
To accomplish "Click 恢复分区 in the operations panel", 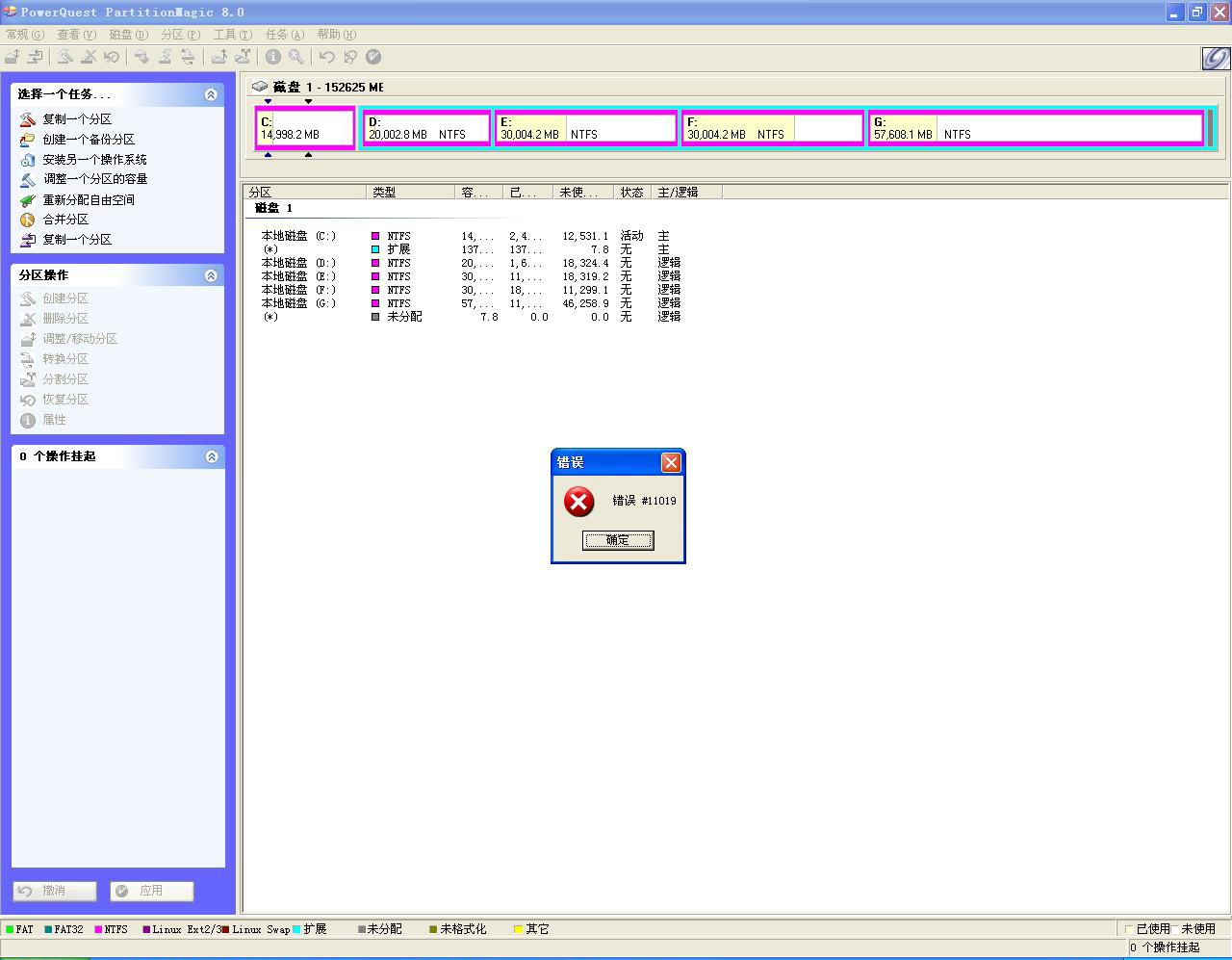I will pos(65,400).
